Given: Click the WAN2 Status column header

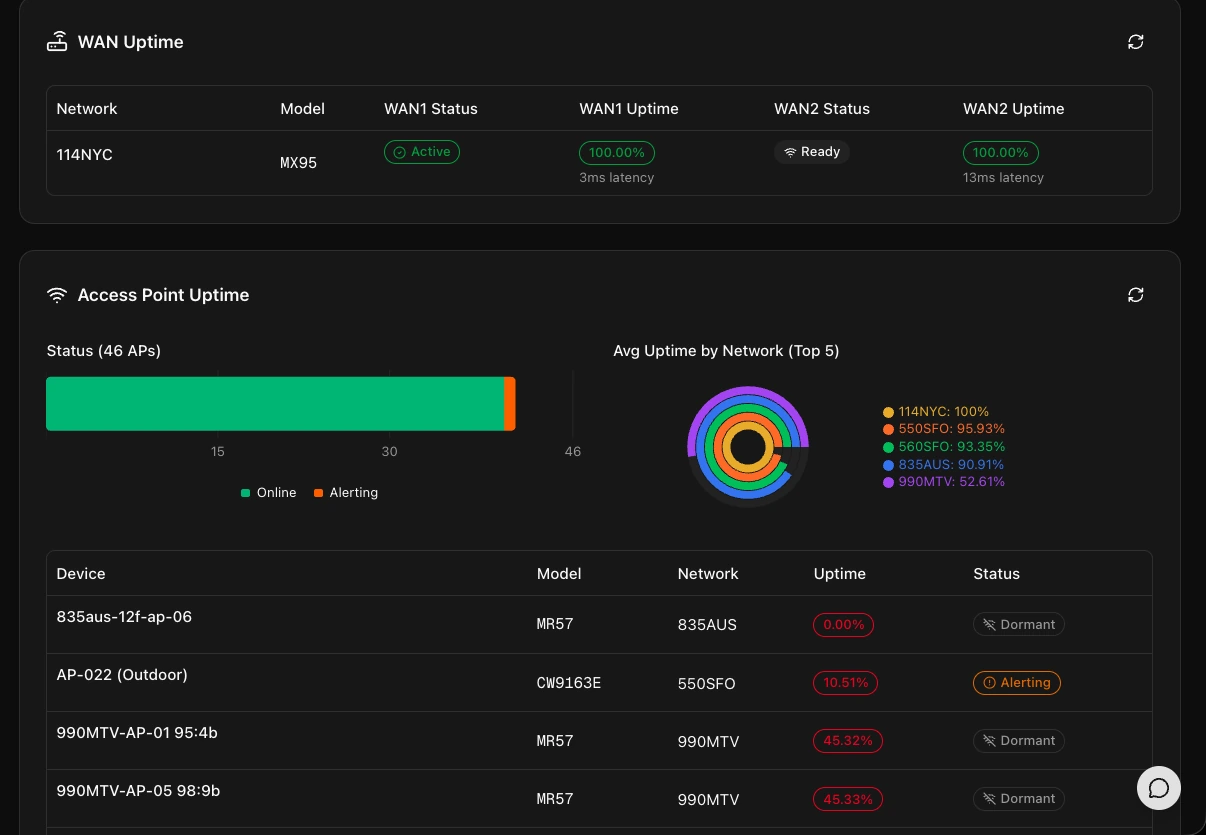Looking at the screenshot, I should coord(822,109).
